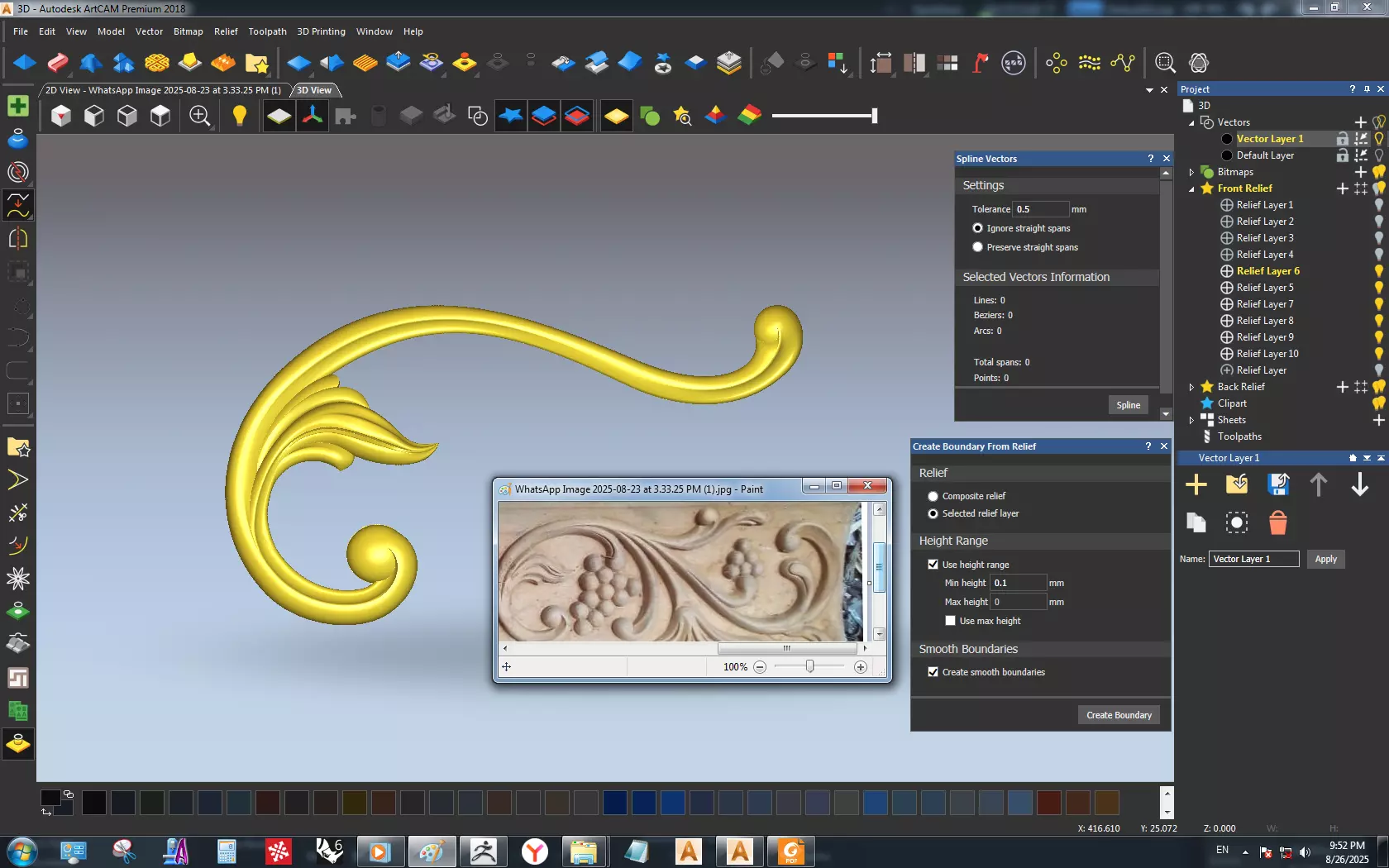This screenshot has height=868, width=1389.
Task: Uncheck Create smooth boundaries checkbox
Action: 933,672
